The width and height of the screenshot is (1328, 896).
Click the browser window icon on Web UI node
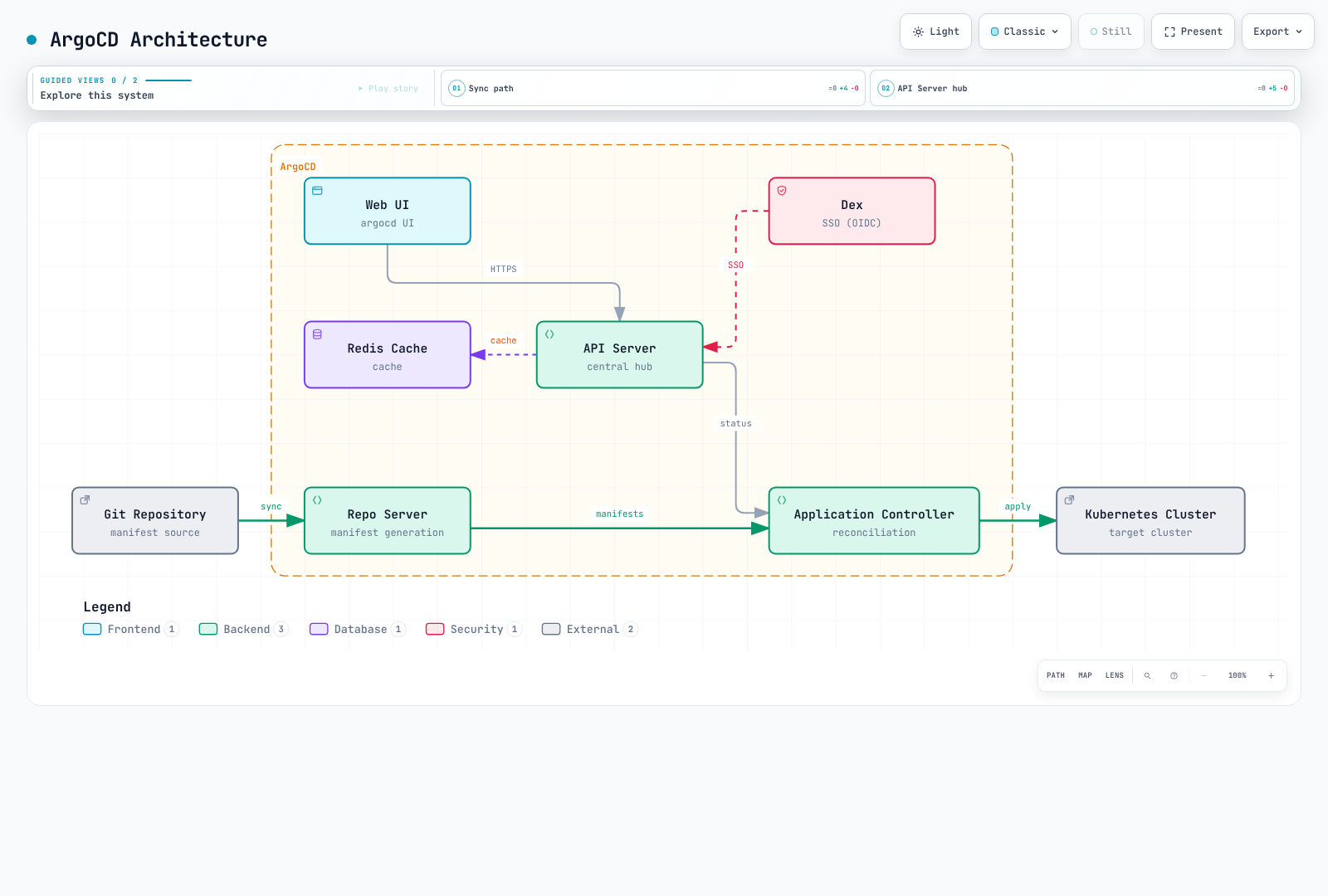click(x=317, y=191)
